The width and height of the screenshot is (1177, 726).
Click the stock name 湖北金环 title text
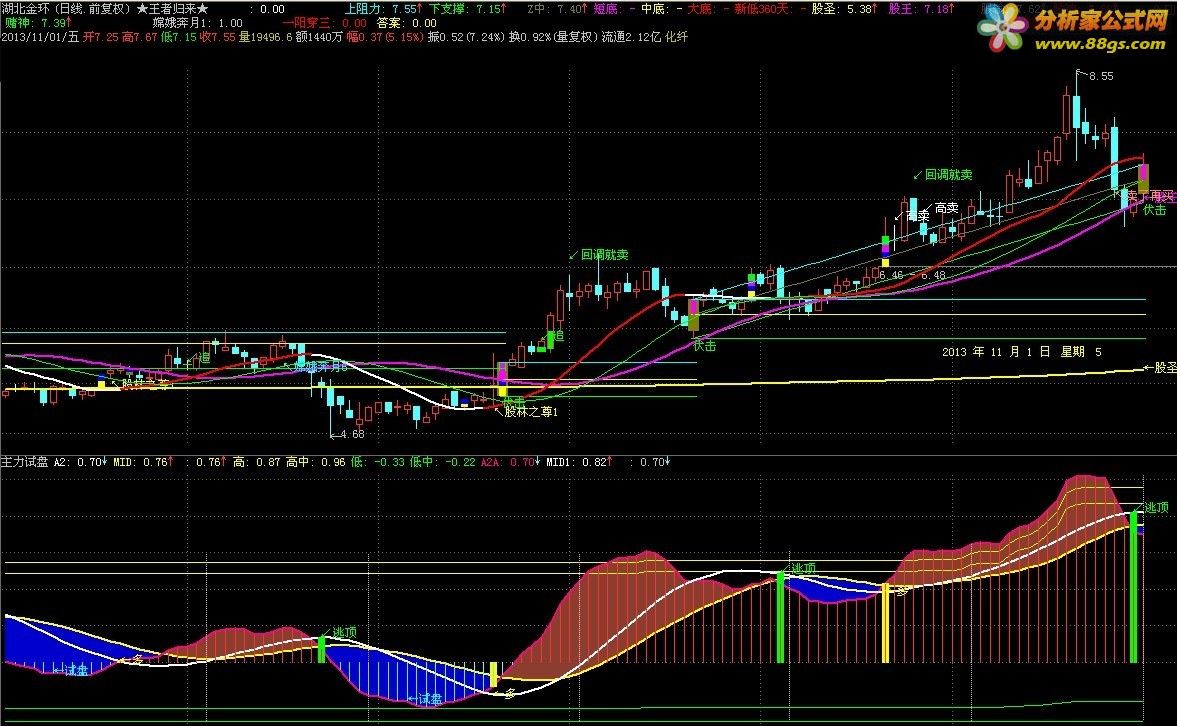pyautogui.click(x=26, y=9)
